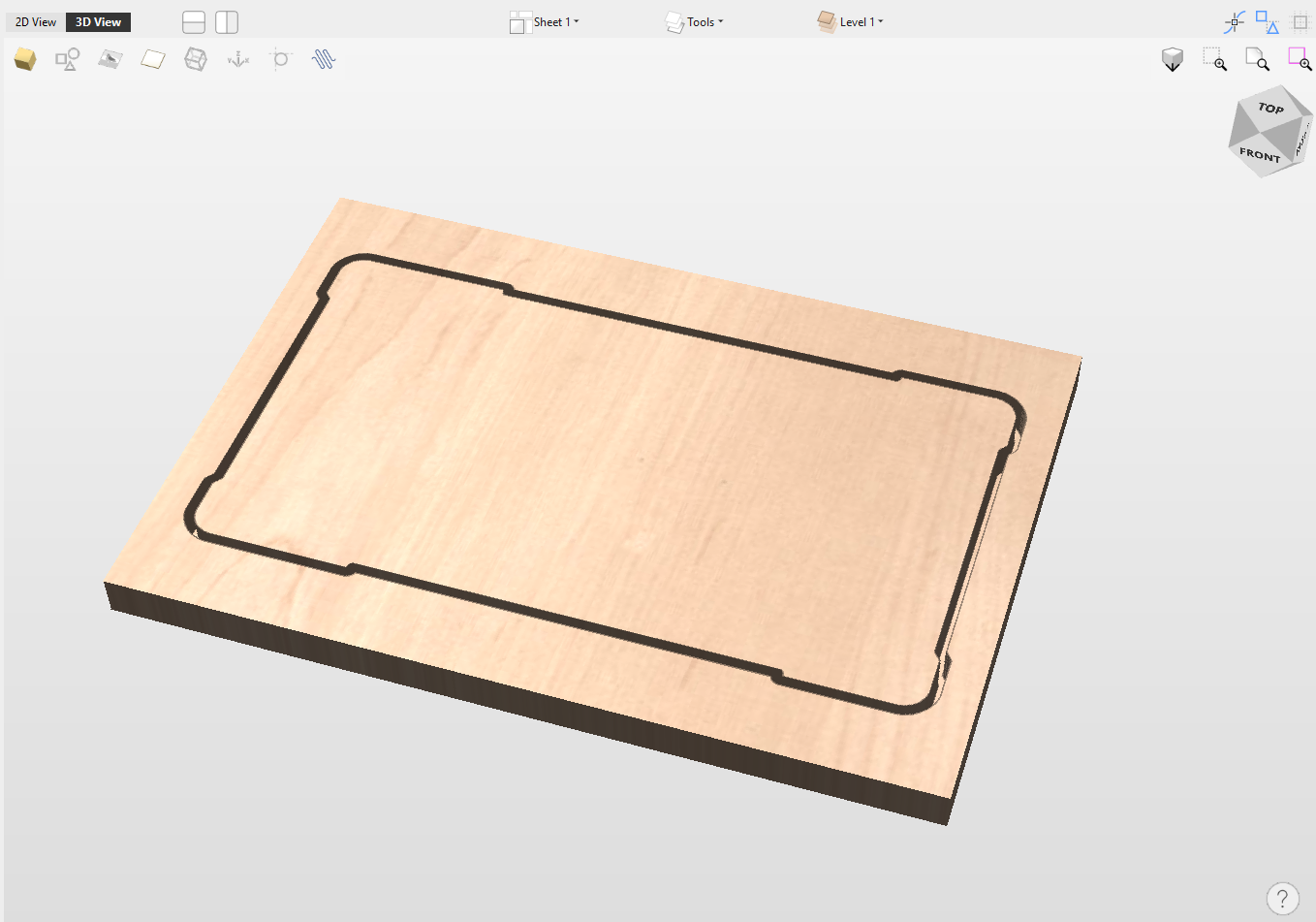The image size is (1316, 922).
Task: Toggle the flat material sheet icon
Action: (153, 60)
